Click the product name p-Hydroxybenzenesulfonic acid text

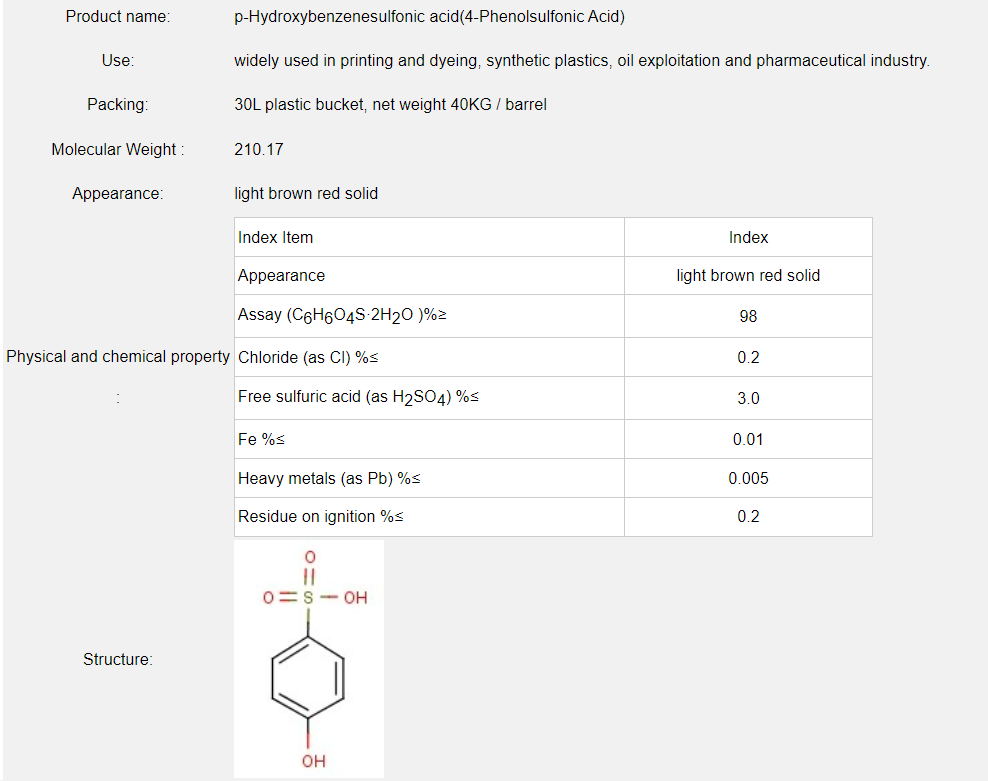[x=429, y=17]
